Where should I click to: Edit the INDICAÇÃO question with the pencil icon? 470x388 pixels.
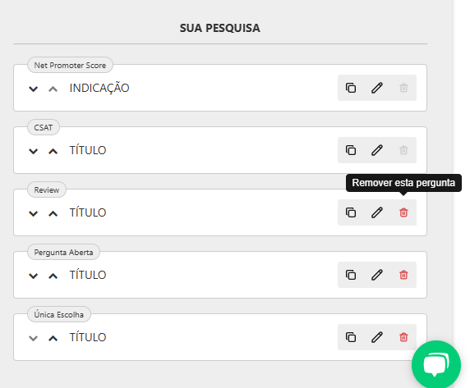[x=377, y=88]
